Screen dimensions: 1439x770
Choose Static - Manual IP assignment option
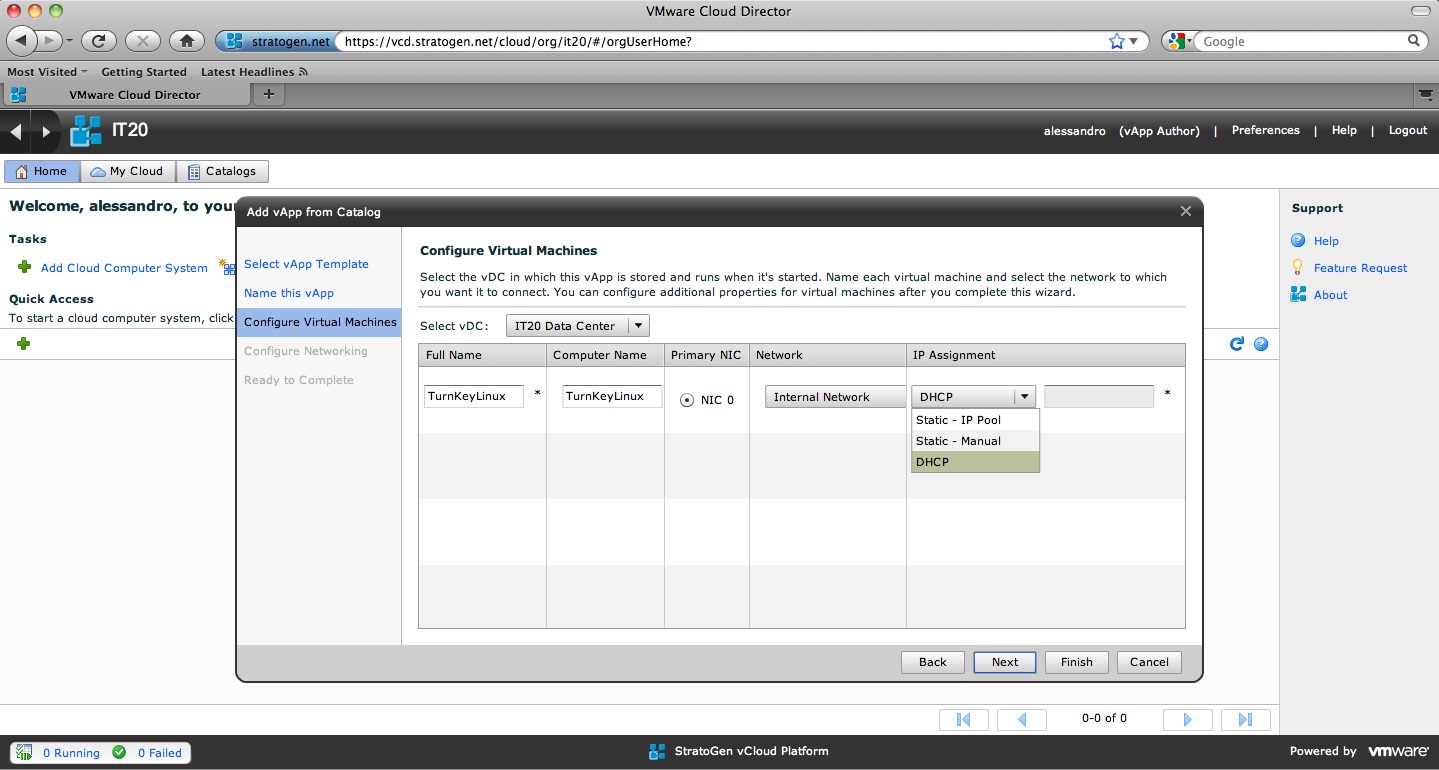click(x=958, y=441)
